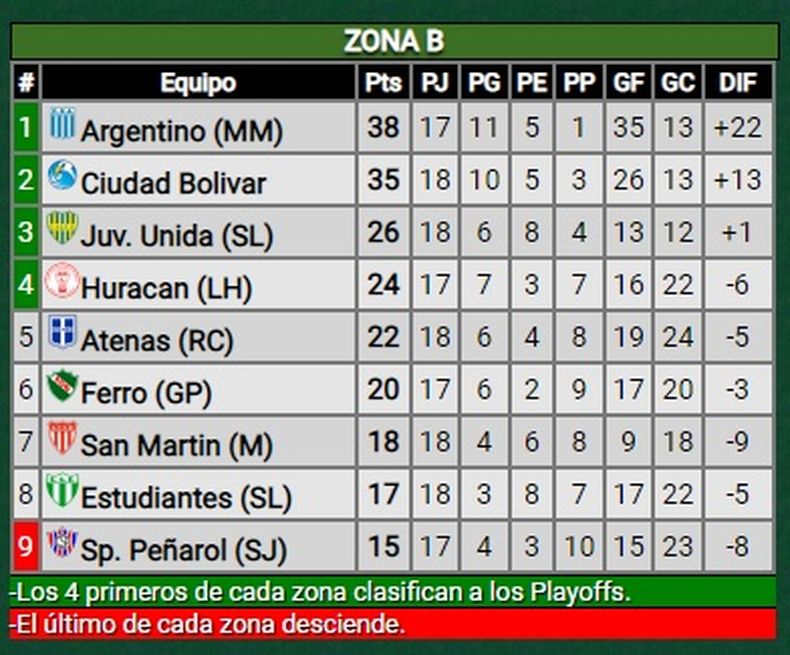Click the ZONA B title bar

click(394, 41)
